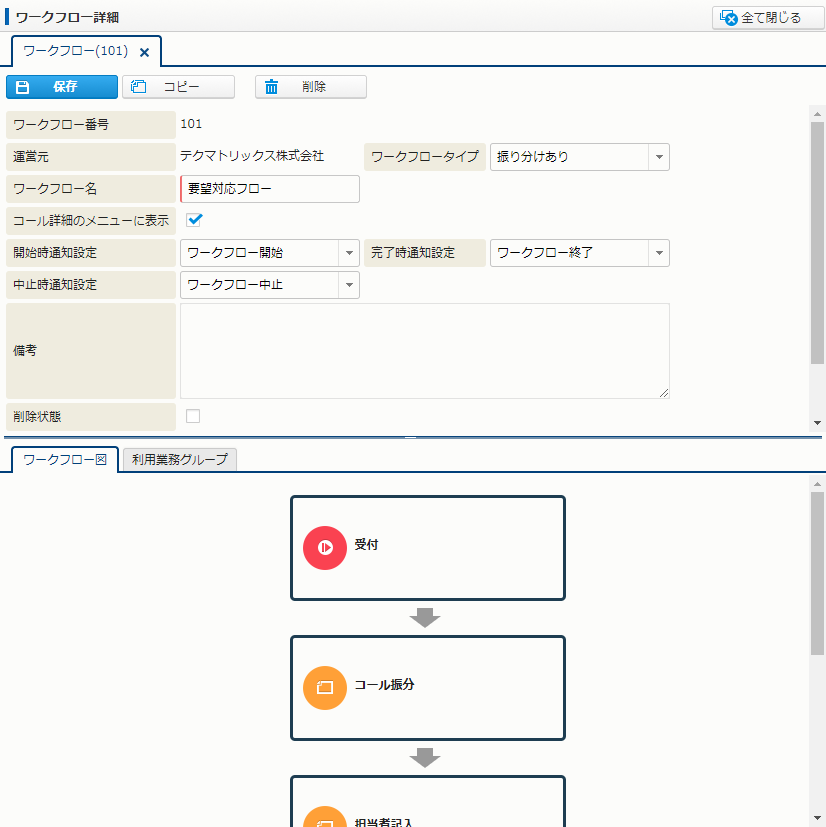Image resolution: width=826 pixels, height=827 pixels.
Task: Click the orange 担当者記入 node icon
Action: tap(325, 818)
